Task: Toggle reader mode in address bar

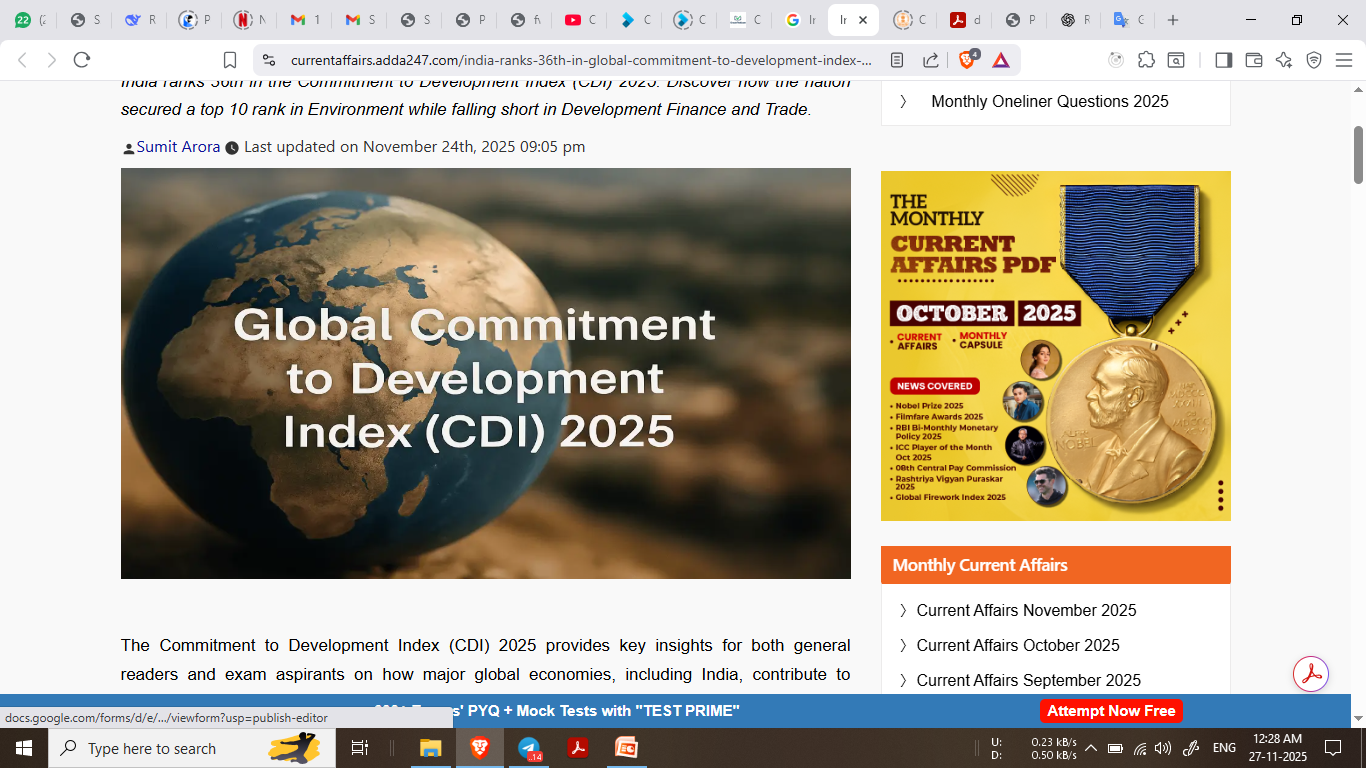Action: (897, 60)
